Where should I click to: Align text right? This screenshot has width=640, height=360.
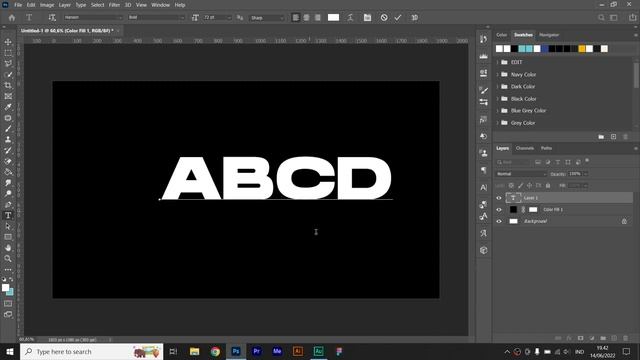pyautogui.click(x=318, y=18)
